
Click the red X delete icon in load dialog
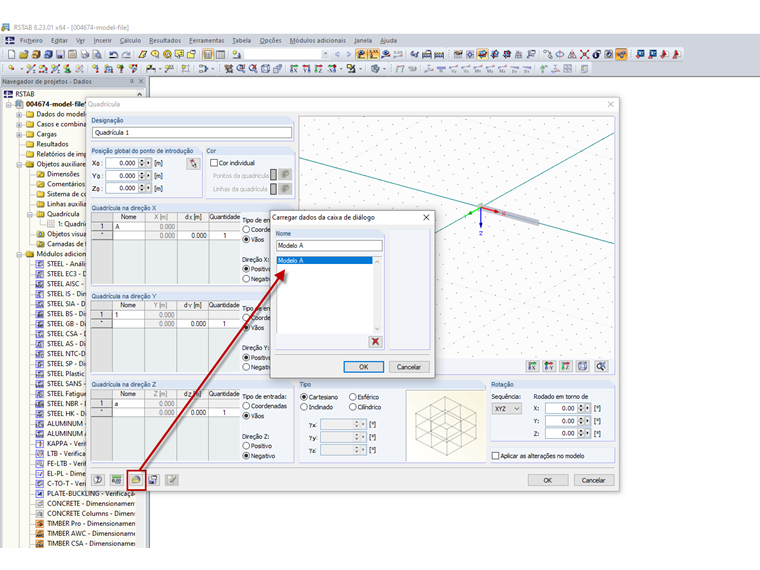point(375,342)
